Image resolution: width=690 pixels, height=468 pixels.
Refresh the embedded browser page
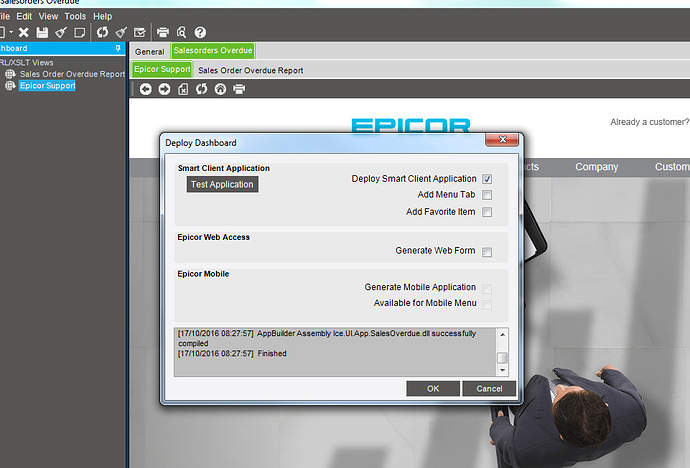[x=202, y=89]
